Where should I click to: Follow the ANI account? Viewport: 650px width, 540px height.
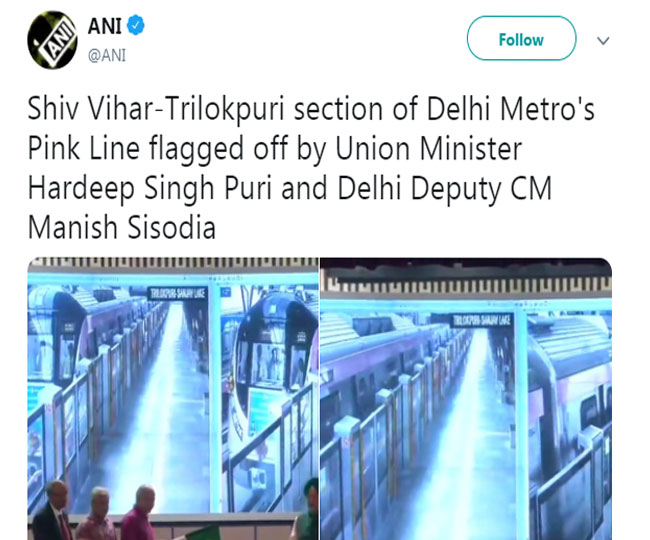tap(521, 39)
